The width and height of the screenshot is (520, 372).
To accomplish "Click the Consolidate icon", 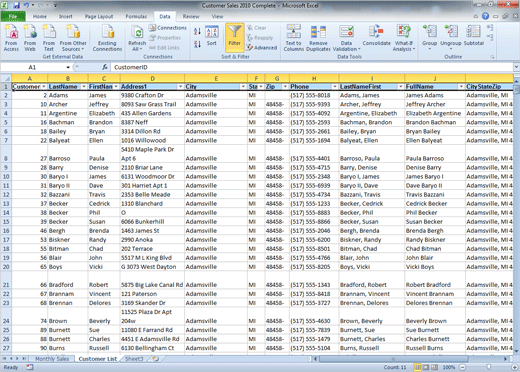I will coord(376,35).
